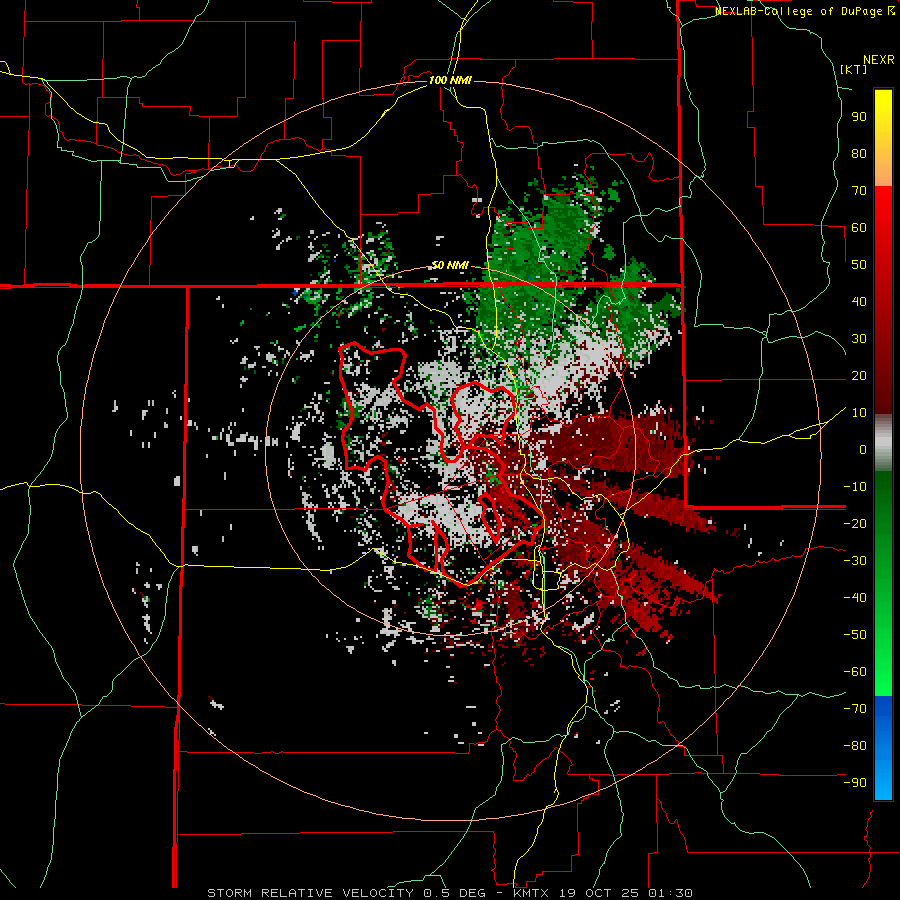Click the positive 70 value on the velocity scale
The height and width of the screenshot is (900, 900).
tap(859, 191)
